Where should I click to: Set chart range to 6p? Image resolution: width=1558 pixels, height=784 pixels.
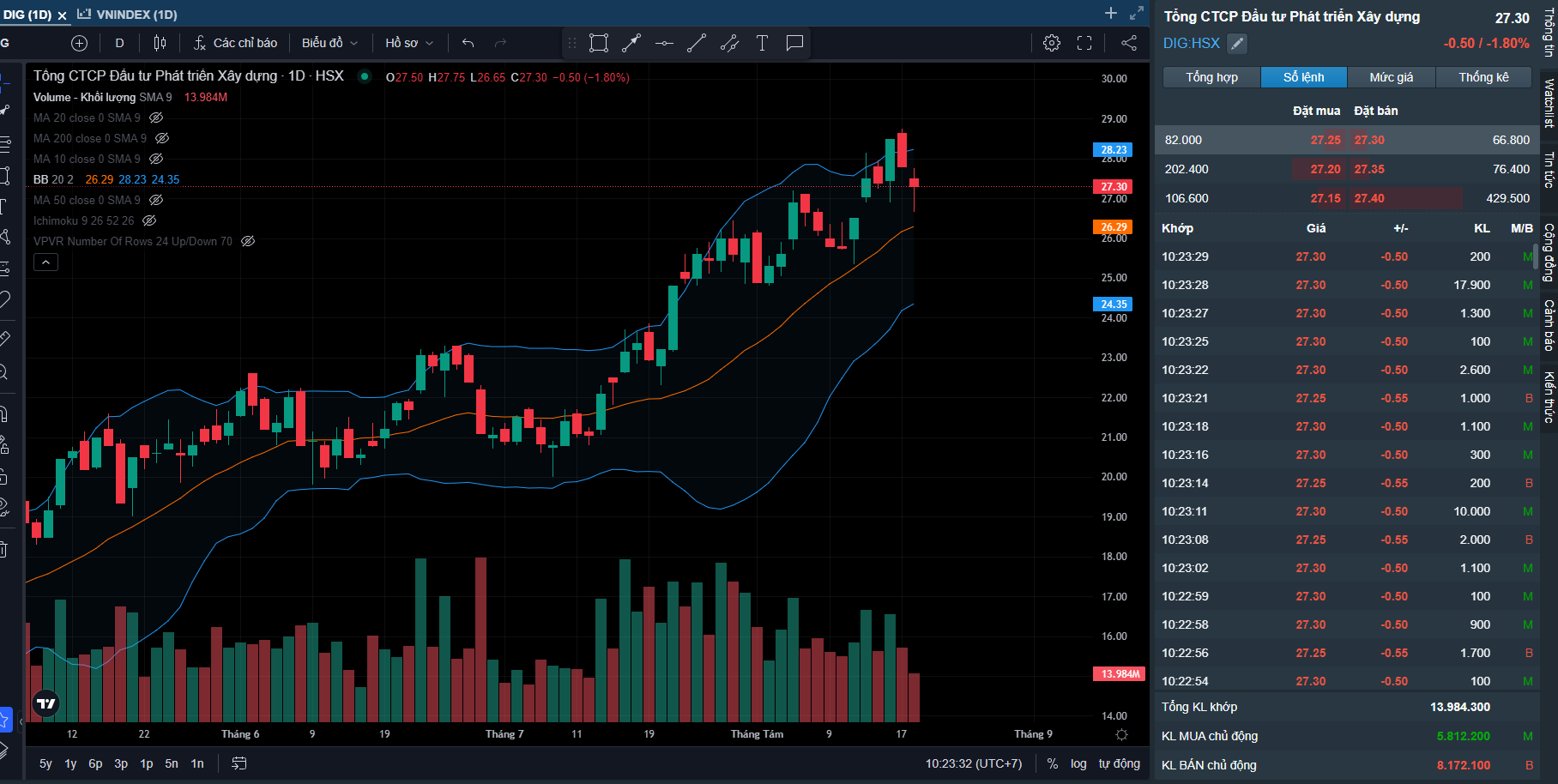[95, 763]
